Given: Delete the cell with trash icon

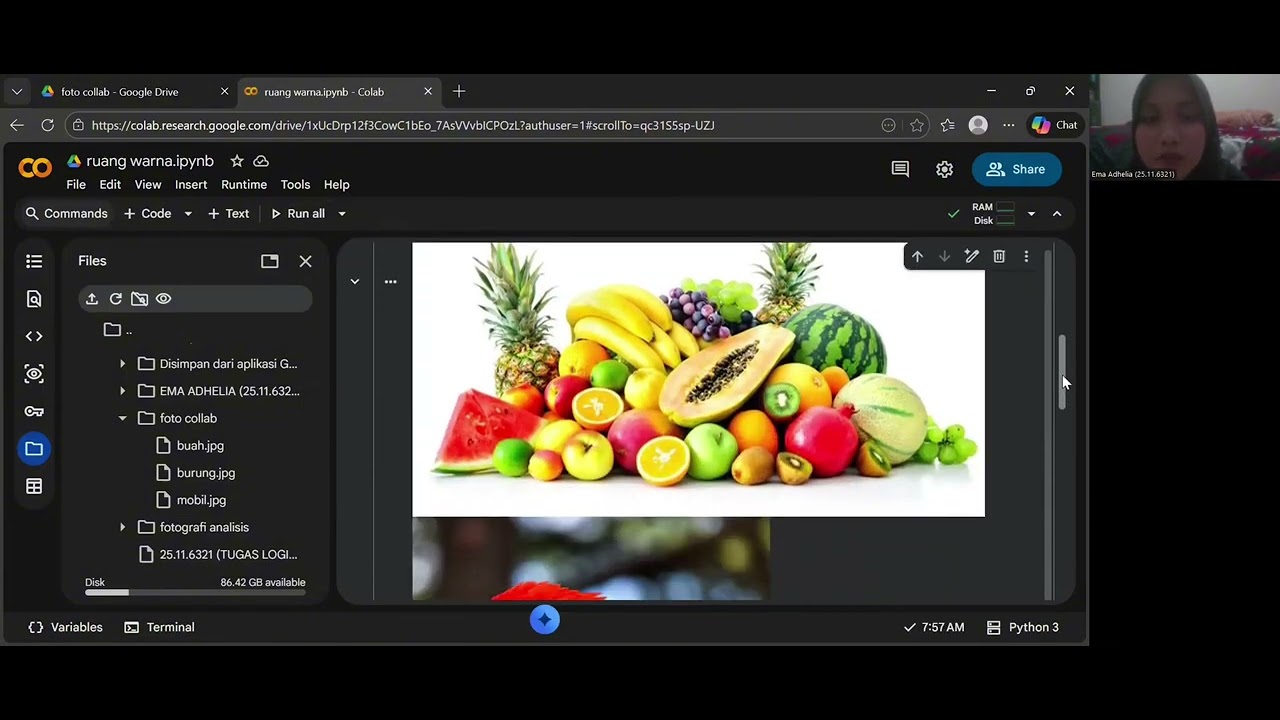Looking at the screenshot, I should click(999, 257).
